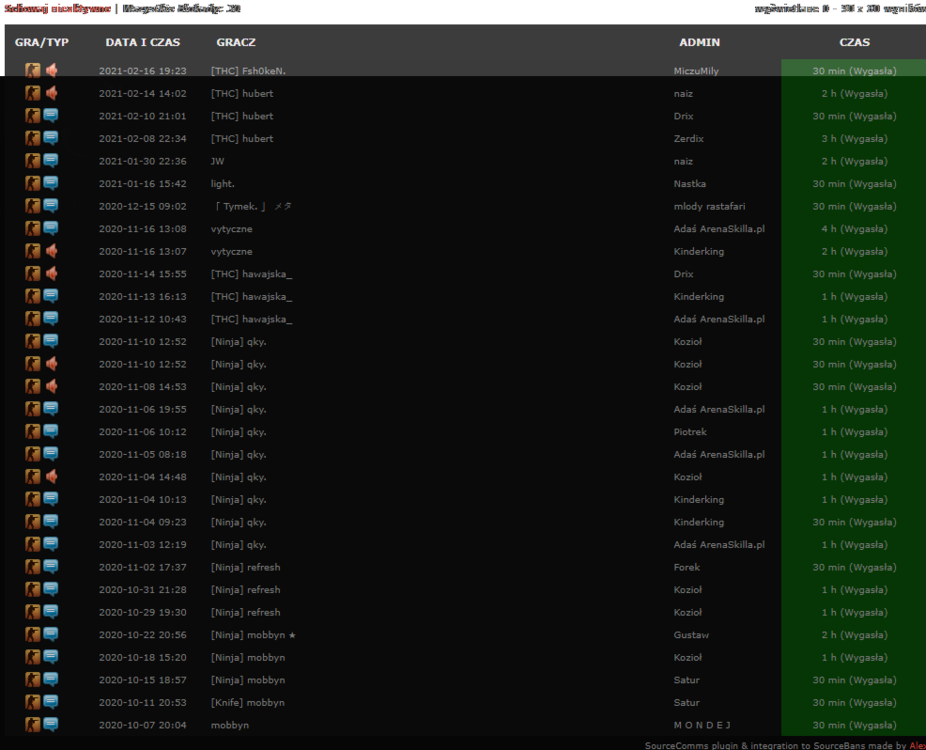Click date '2020-11-04 09:23'
Screen dimensions: 926x750
coord(142,522)
